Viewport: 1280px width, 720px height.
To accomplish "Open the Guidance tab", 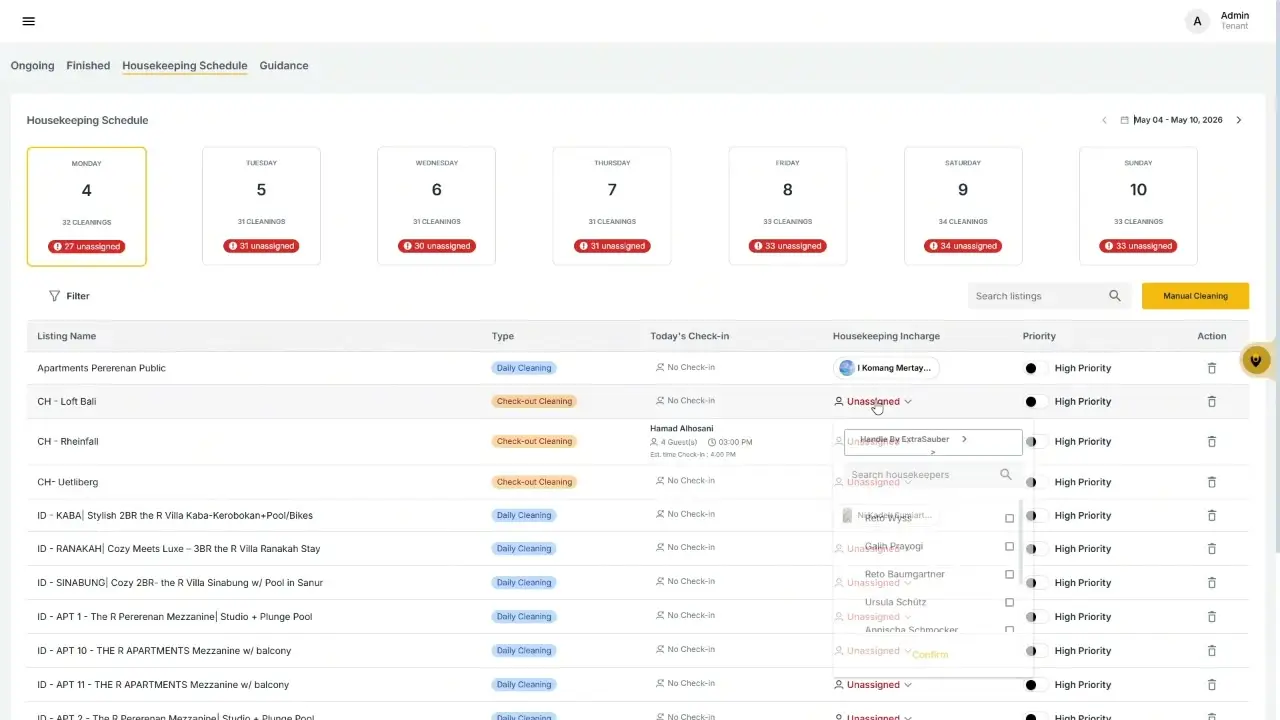I will coord(284,66).
